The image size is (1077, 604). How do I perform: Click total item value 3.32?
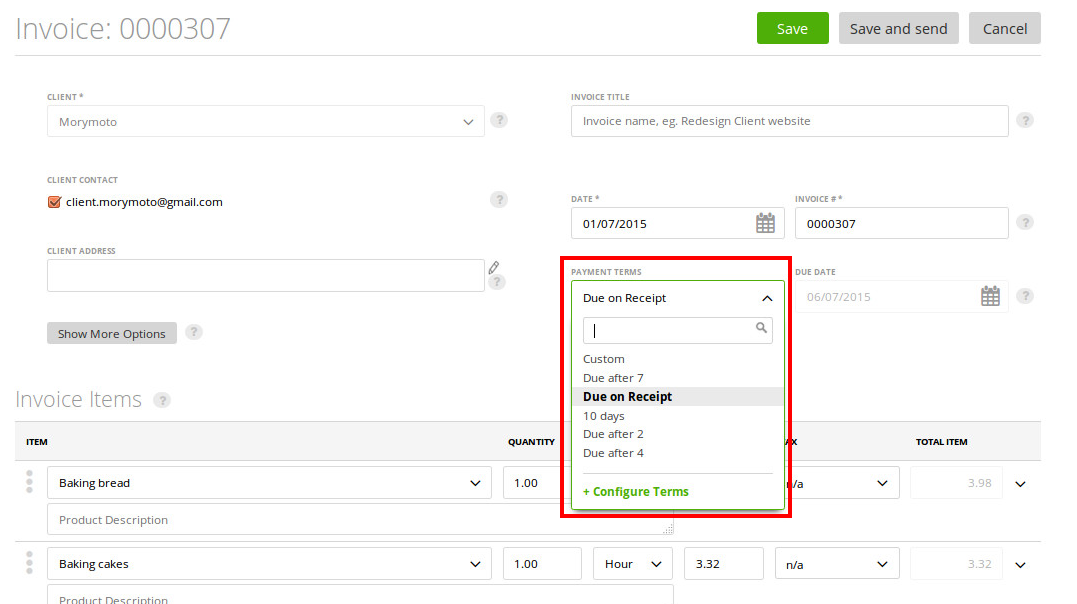click(x=956, y=563)
